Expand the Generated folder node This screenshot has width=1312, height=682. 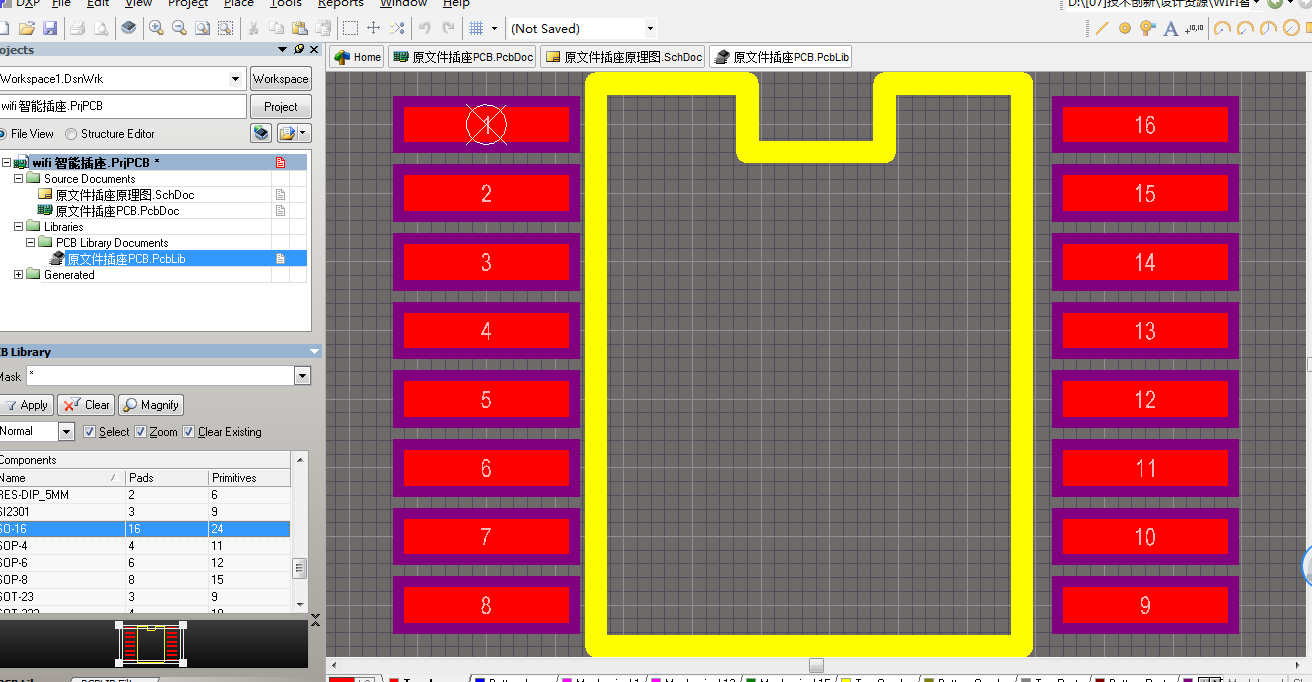pyautogui.click(x=19, y=274)
